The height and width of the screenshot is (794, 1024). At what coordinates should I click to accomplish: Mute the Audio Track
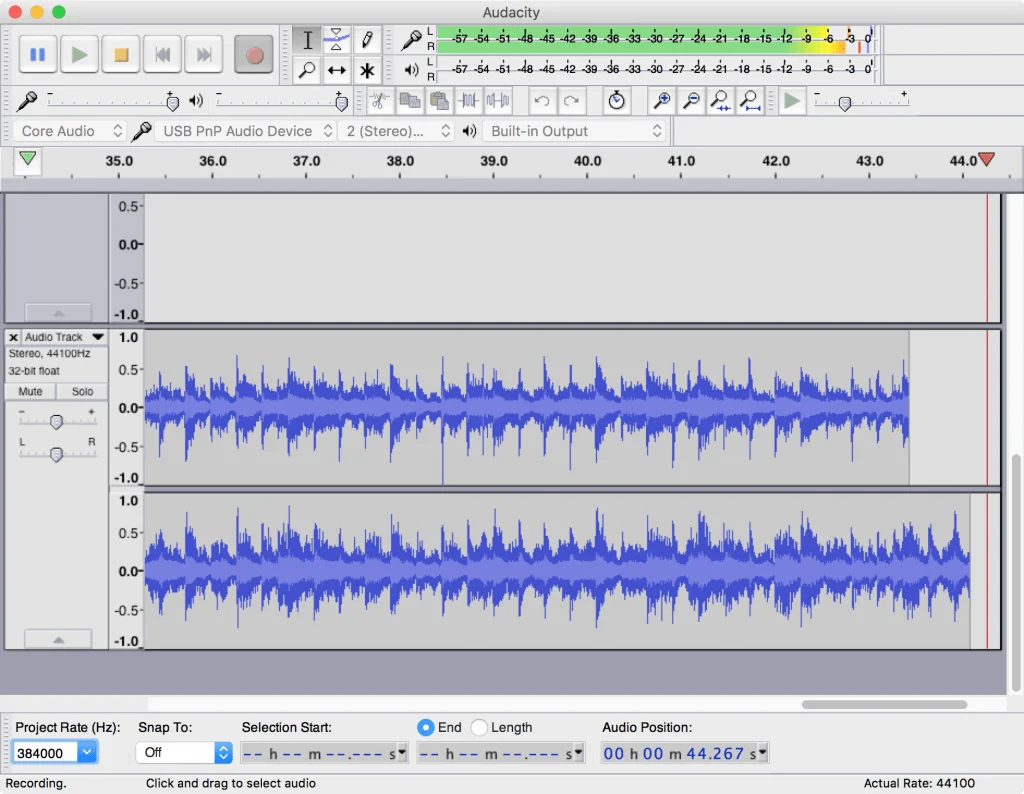[31, 392]
